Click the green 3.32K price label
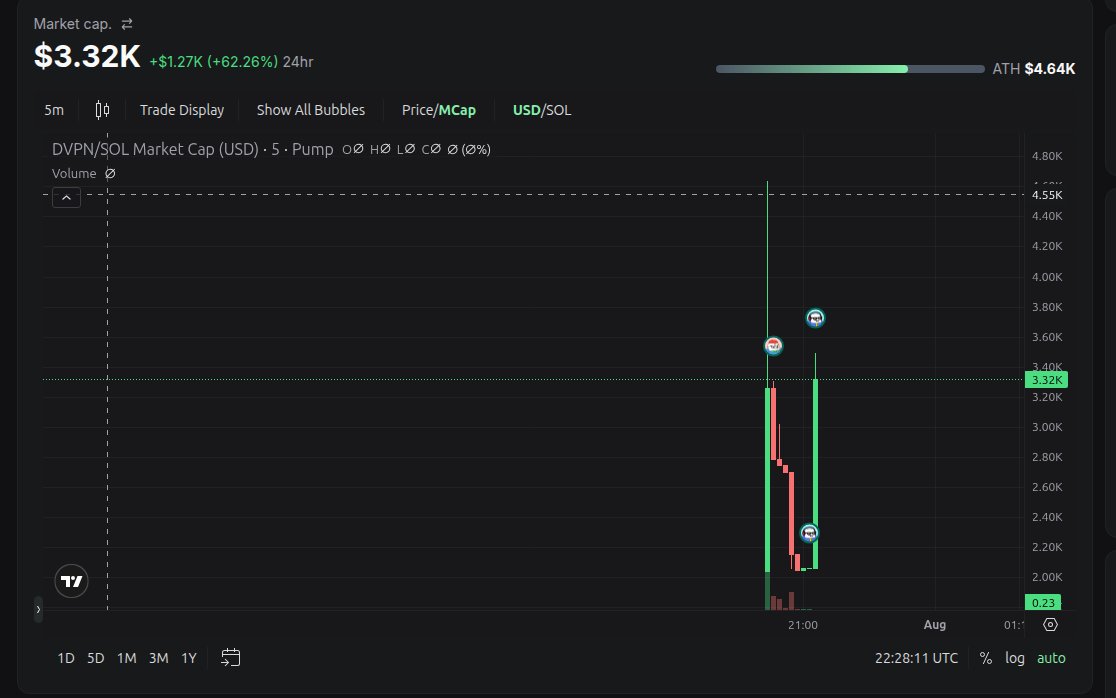 coord(1046,380)
